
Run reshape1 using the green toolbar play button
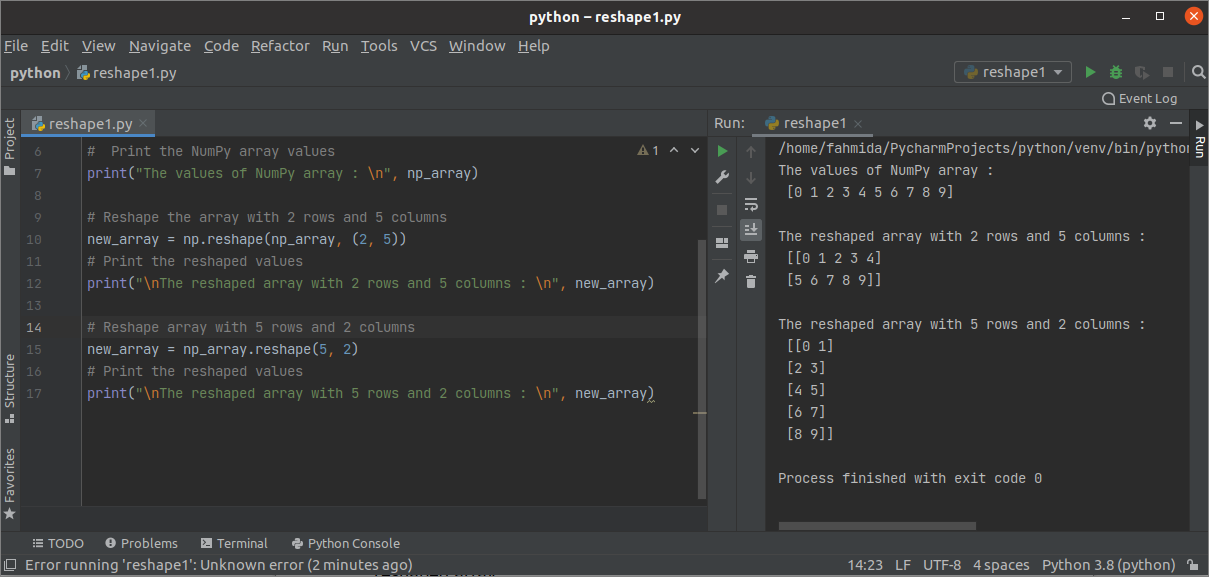click(1090, 72)
